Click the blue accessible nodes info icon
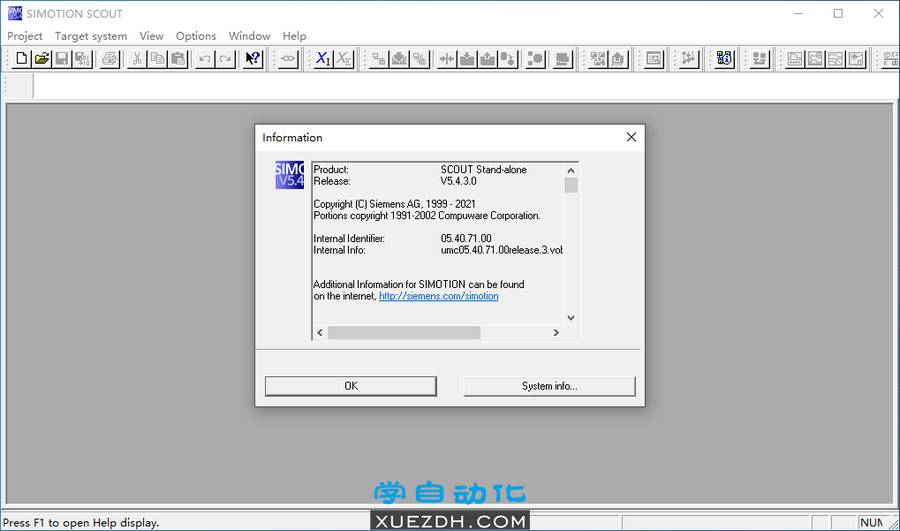This screenshot has width=900, height=531. coord(724,59)
